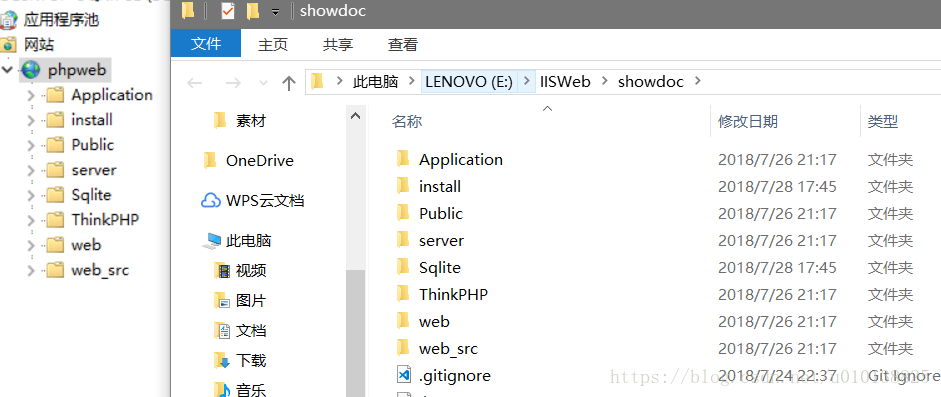Click the new folder icon in title bar
Screen dimensions: 941x397
click(253, 11)
